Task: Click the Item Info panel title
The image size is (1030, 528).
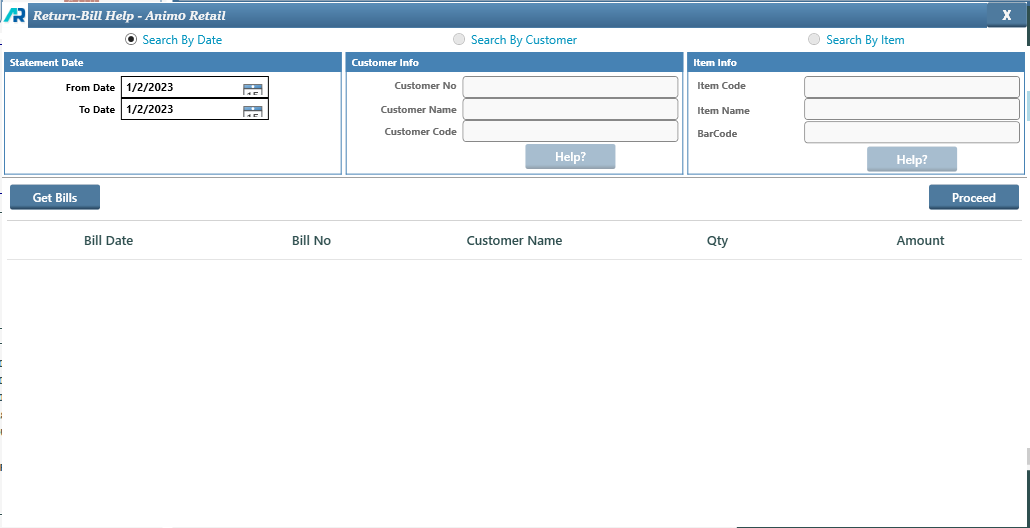Action: click(x=715, y=62)
